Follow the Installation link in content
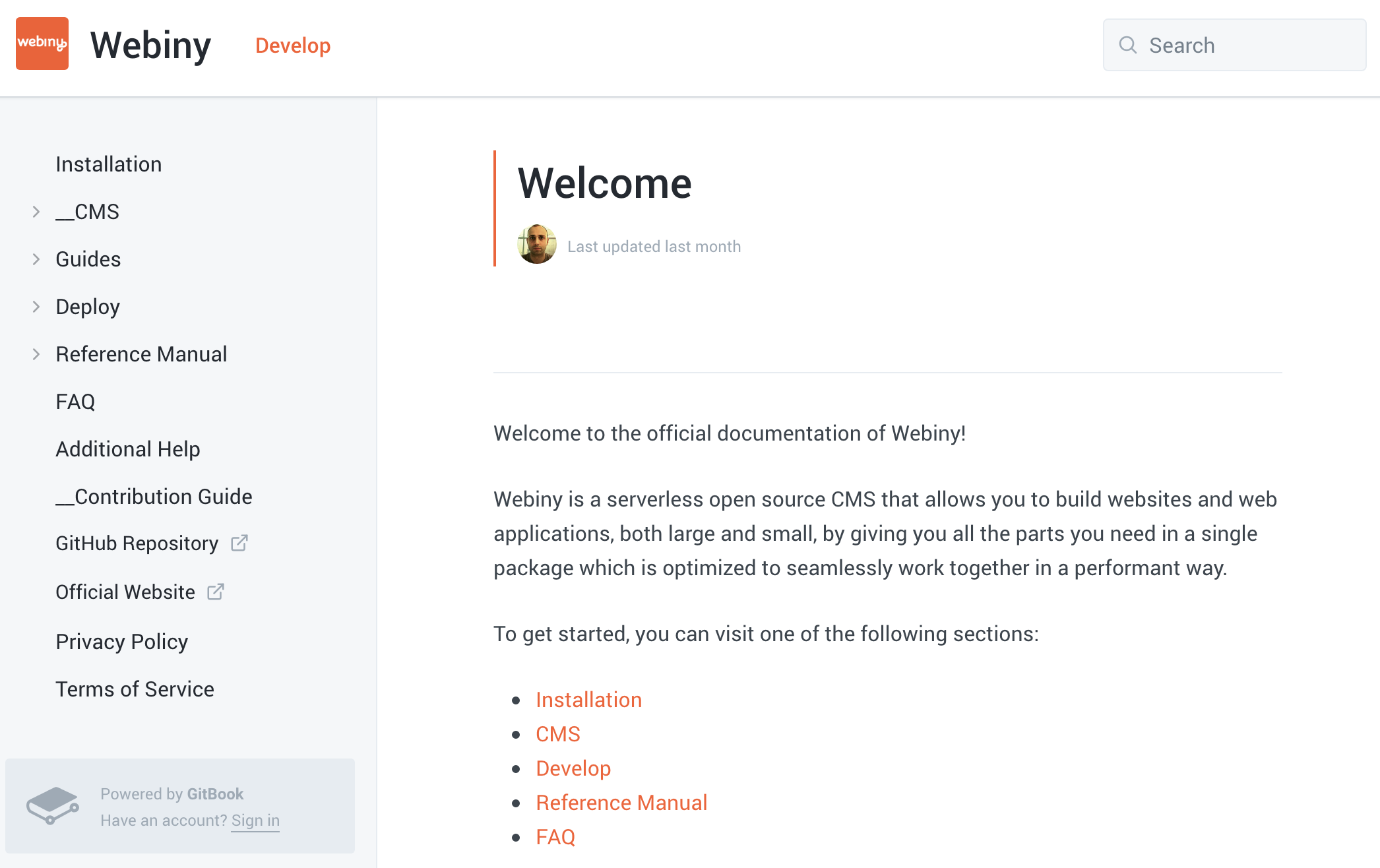The width and height of the screenshot is (1380, 868). pyautogui.click(x=588, y=700)
